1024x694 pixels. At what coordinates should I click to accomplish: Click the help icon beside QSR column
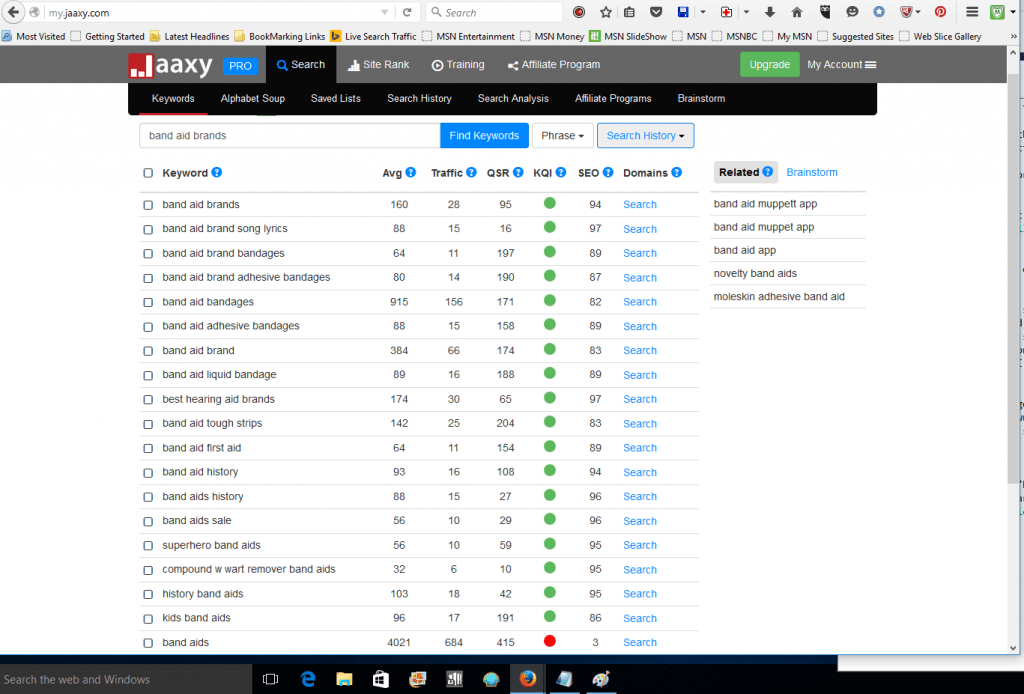[518, 173]
